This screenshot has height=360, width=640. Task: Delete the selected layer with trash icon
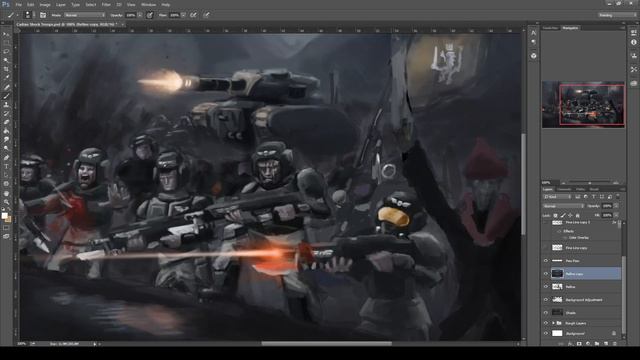615,344
